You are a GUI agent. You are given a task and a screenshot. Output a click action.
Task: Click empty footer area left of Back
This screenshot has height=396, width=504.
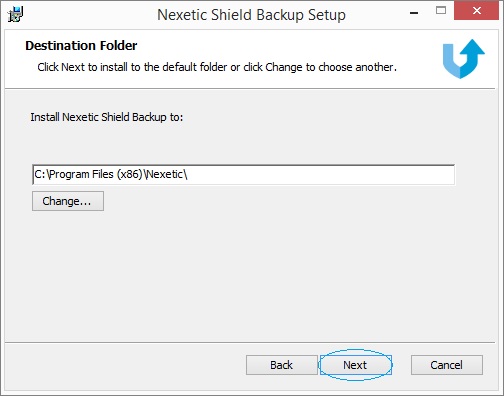(x=123, y=365)
